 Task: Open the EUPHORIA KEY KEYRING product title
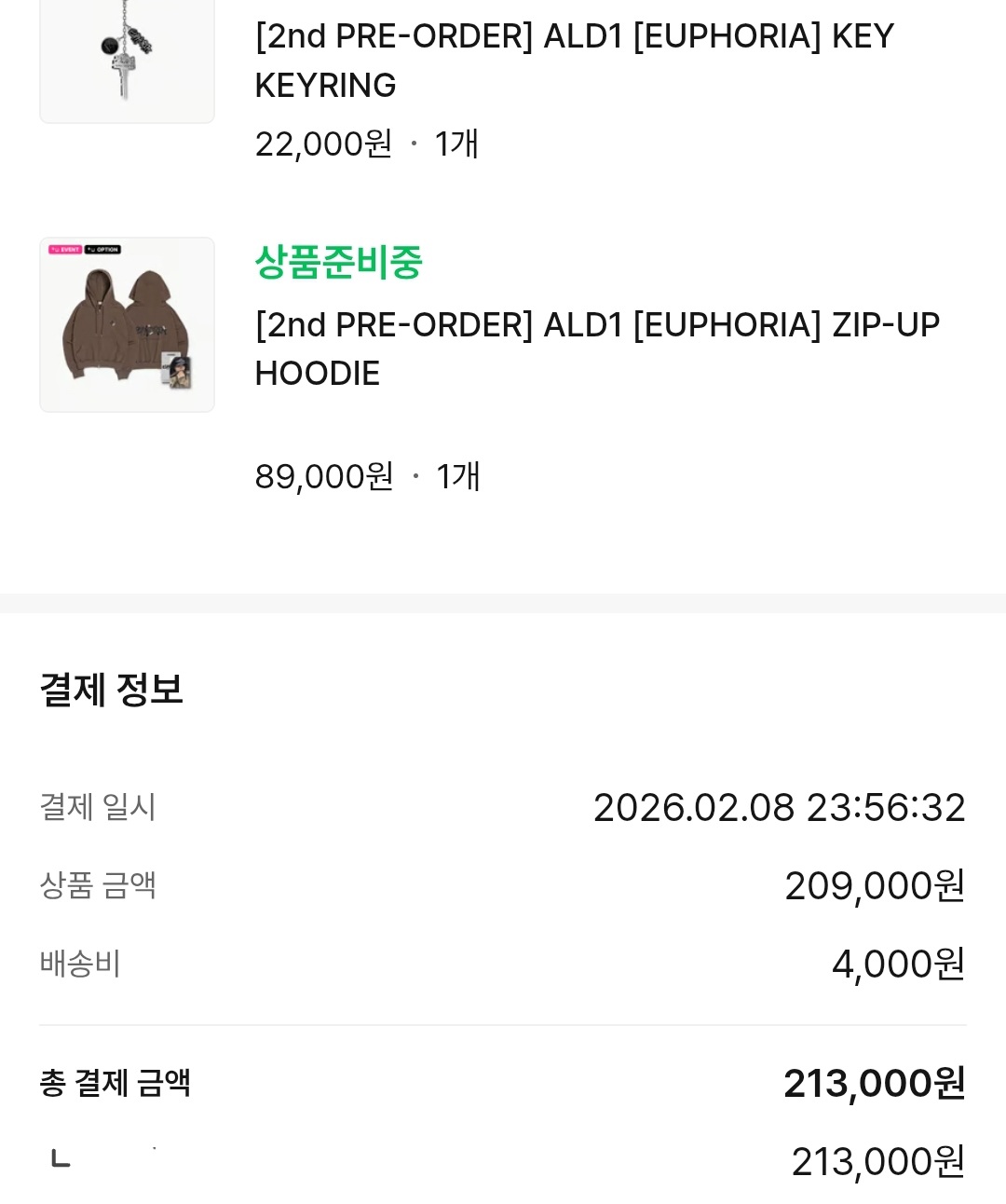573,61
